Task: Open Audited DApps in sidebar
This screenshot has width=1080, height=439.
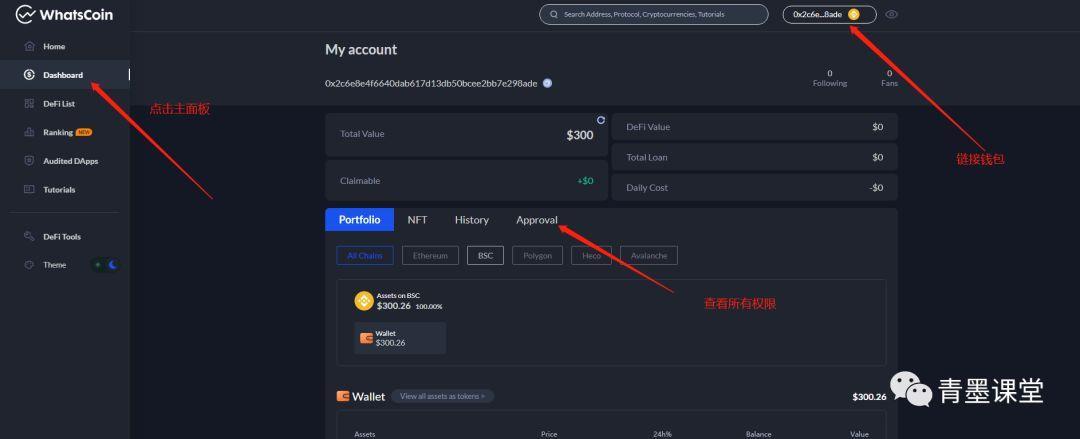Action: tap(70, 161)
